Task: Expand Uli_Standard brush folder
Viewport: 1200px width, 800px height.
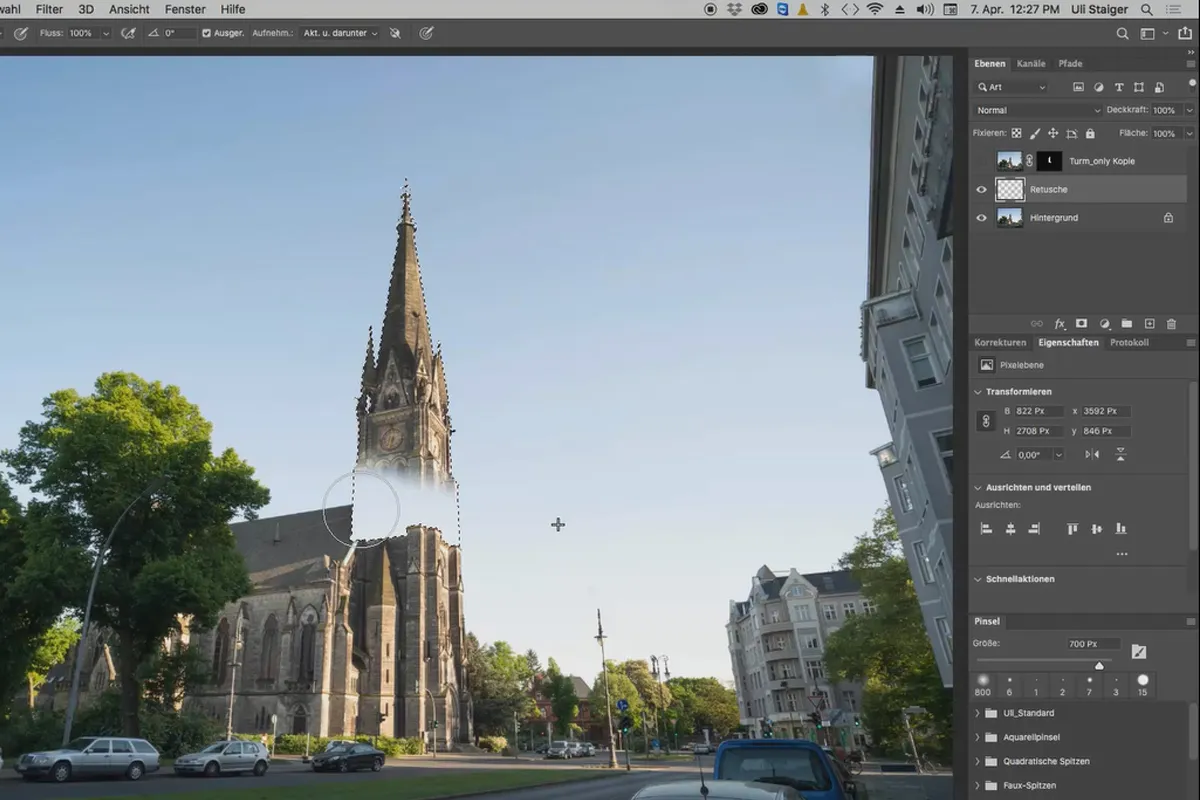Action: point(978,713)
